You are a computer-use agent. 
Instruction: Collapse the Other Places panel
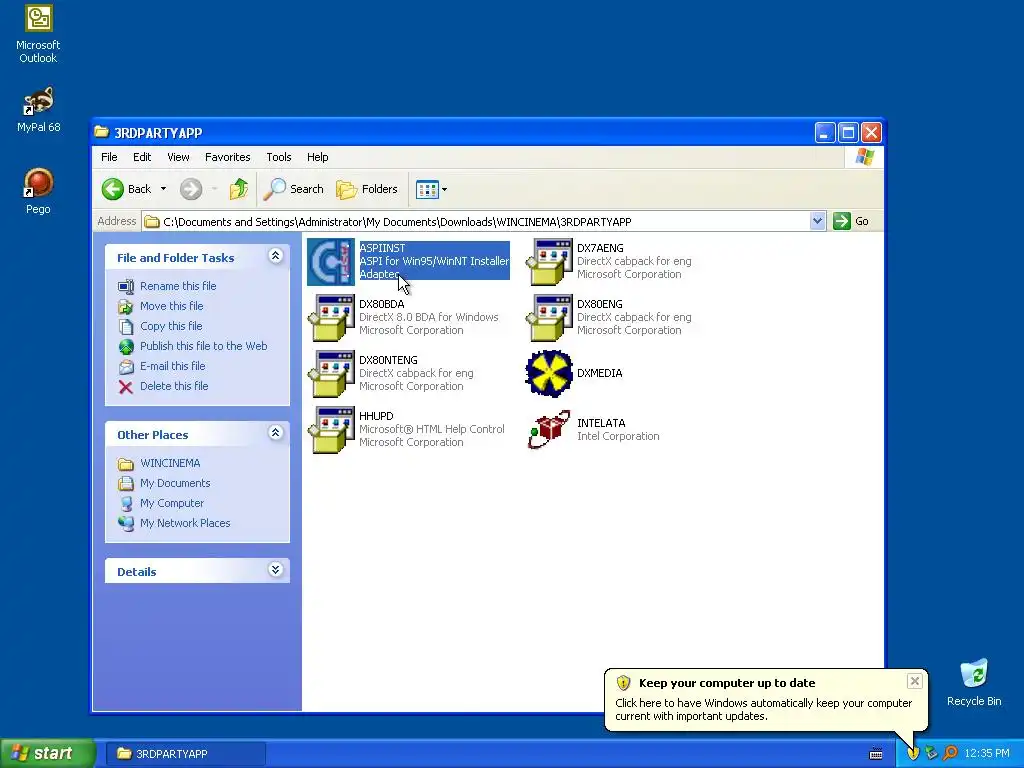click(x=276, y=433)
